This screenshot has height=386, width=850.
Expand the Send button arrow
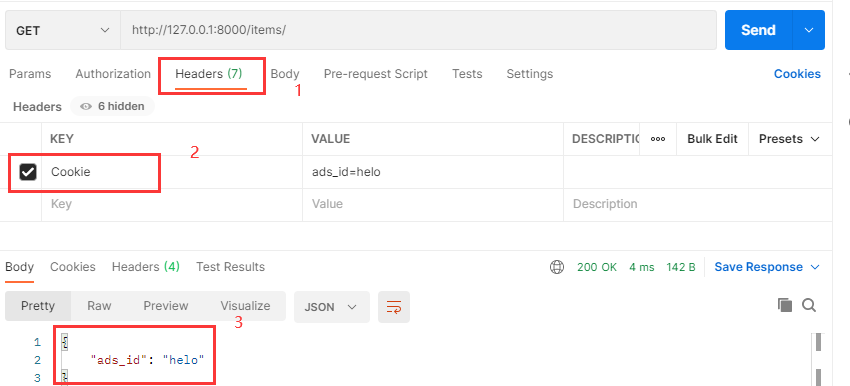[x=809, y=30]
